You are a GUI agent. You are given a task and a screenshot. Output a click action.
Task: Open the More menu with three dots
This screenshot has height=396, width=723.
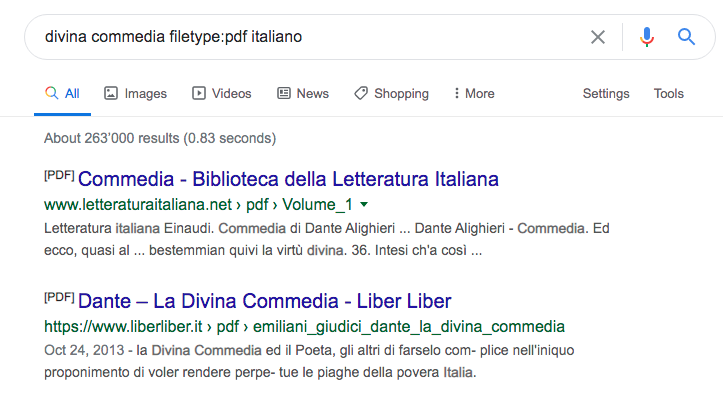coord(474,93)
